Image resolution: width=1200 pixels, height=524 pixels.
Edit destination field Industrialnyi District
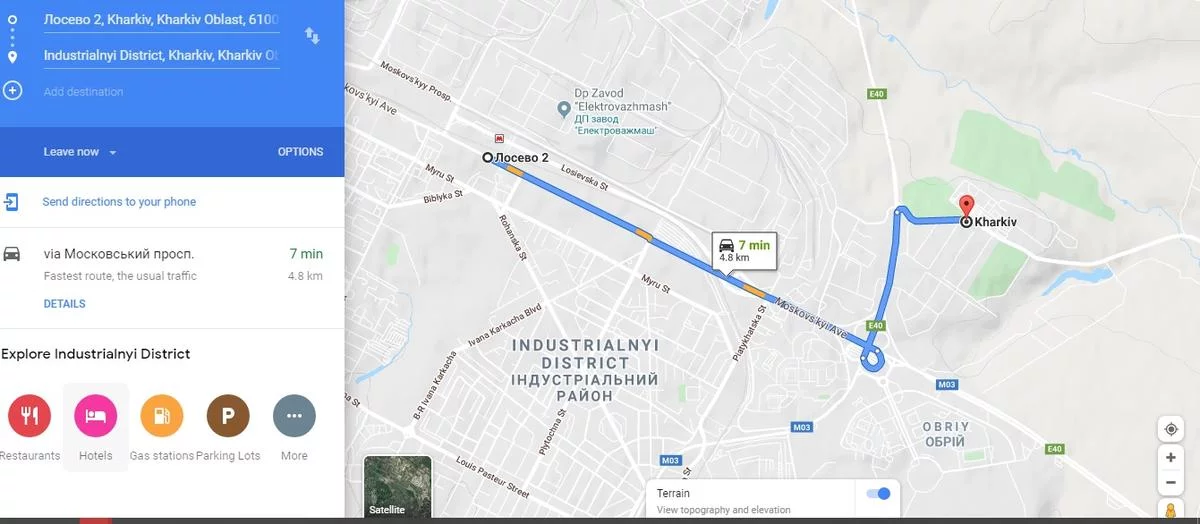(161, 56)
